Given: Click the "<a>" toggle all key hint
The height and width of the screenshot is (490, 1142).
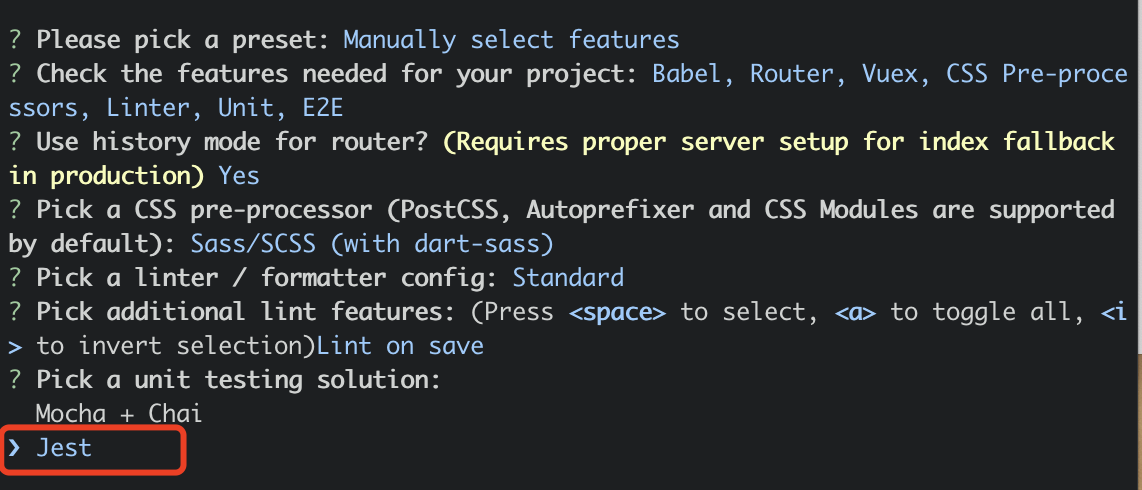Looking at the screenshot, I should point(856,312).
